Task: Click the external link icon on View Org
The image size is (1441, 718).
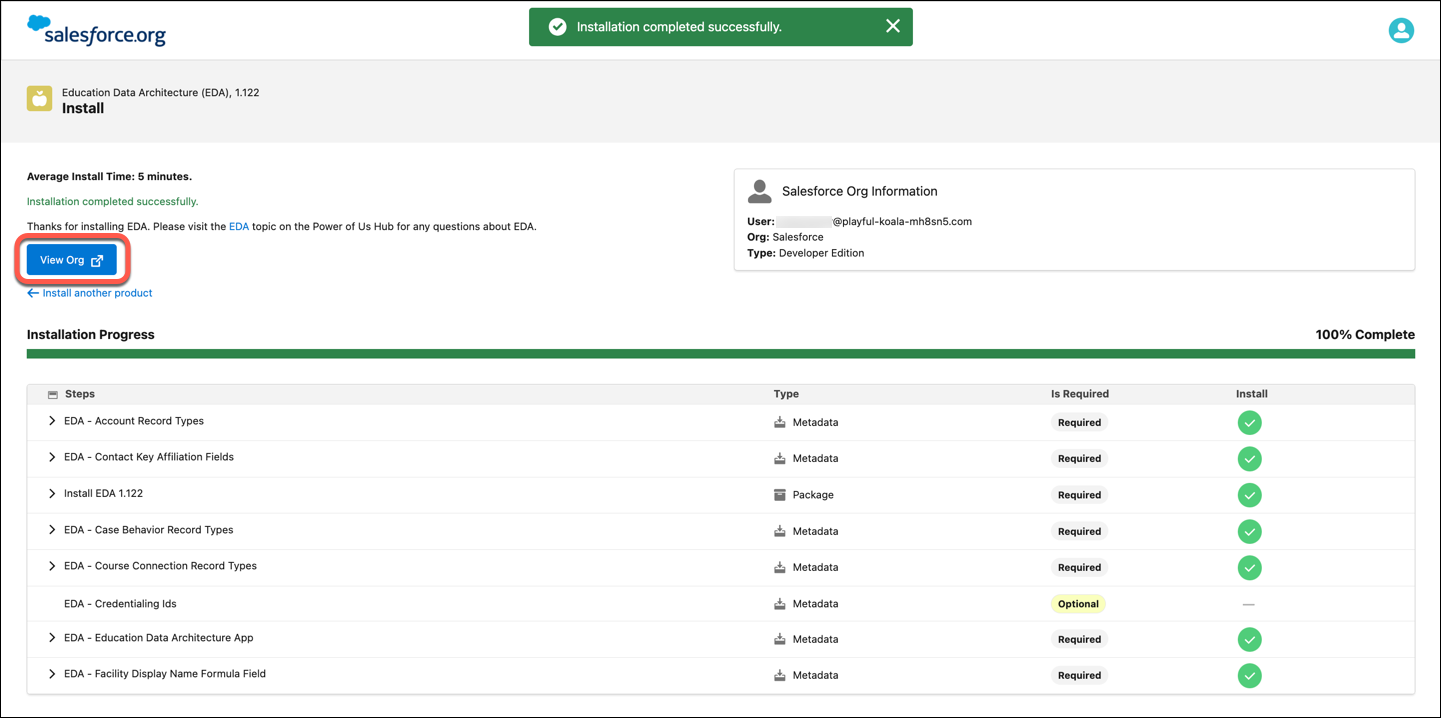Action: [95, 259]
